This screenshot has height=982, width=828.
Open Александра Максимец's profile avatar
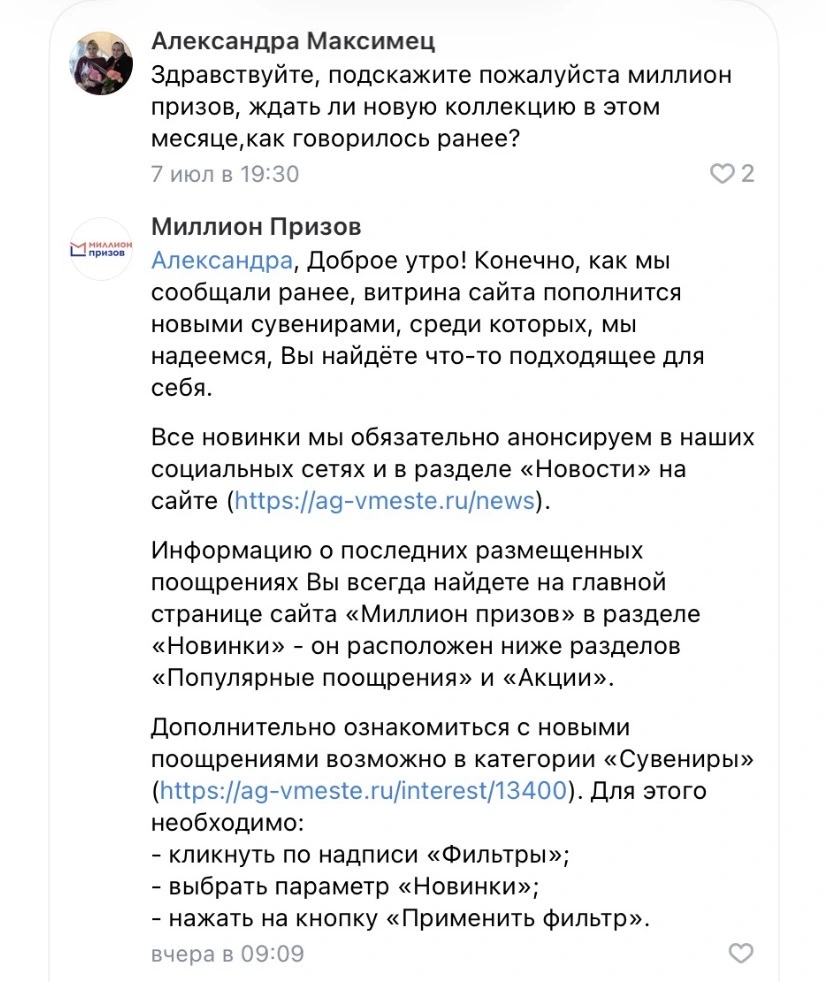101,63
